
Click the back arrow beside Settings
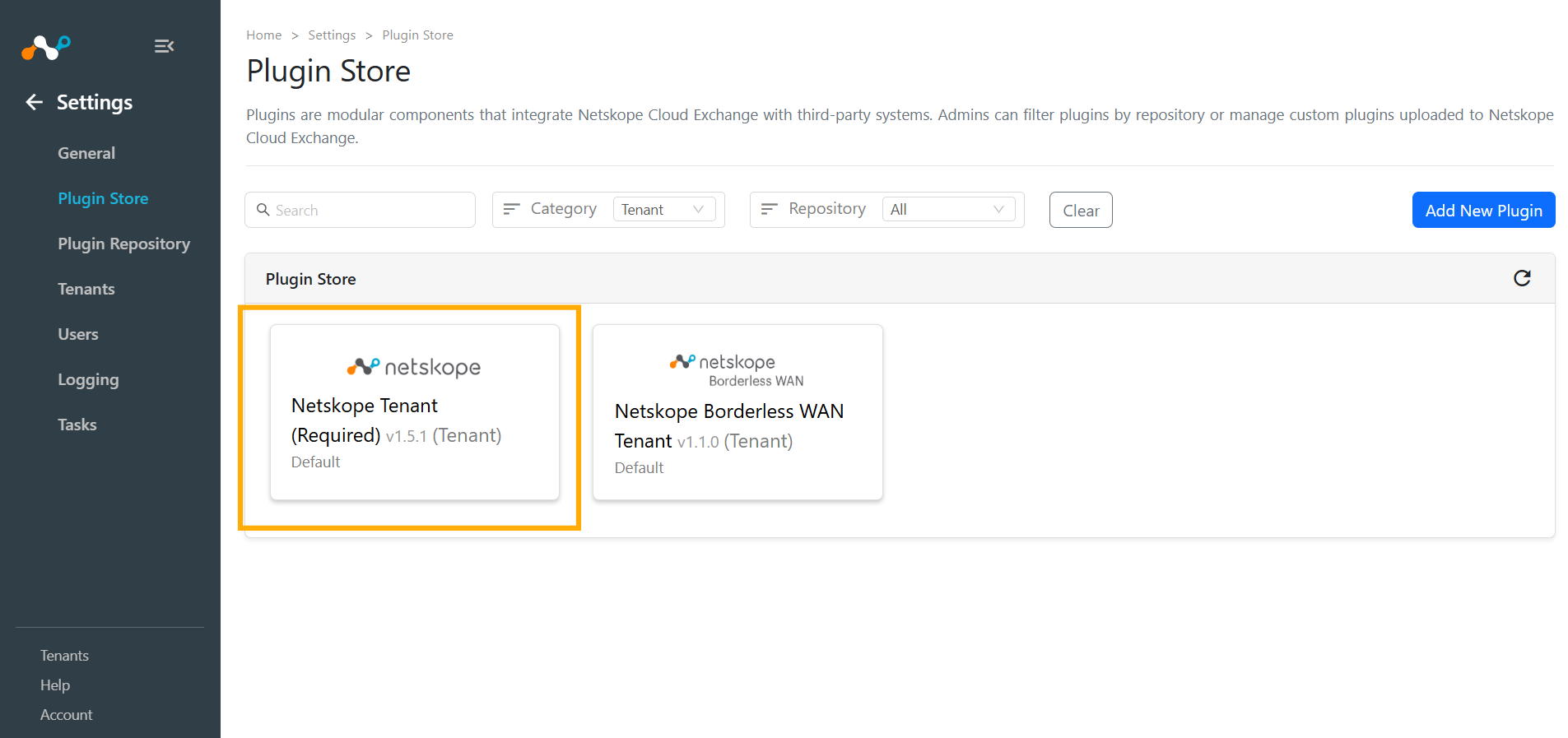click(x=34, y=102)
